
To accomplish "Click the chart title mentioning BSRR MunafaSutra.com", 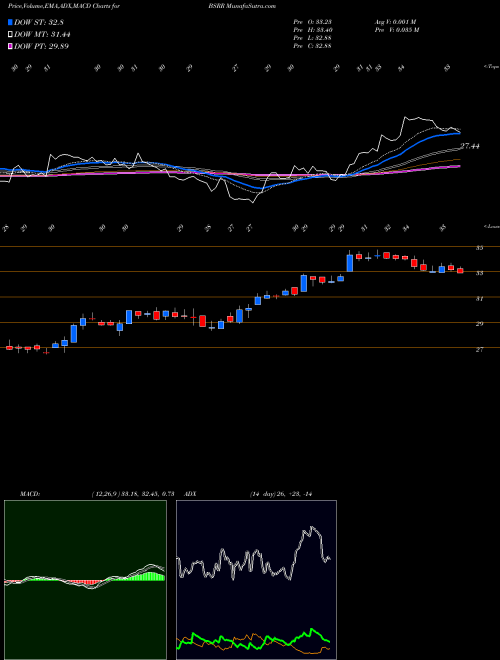I will click(x=142, y=6).
